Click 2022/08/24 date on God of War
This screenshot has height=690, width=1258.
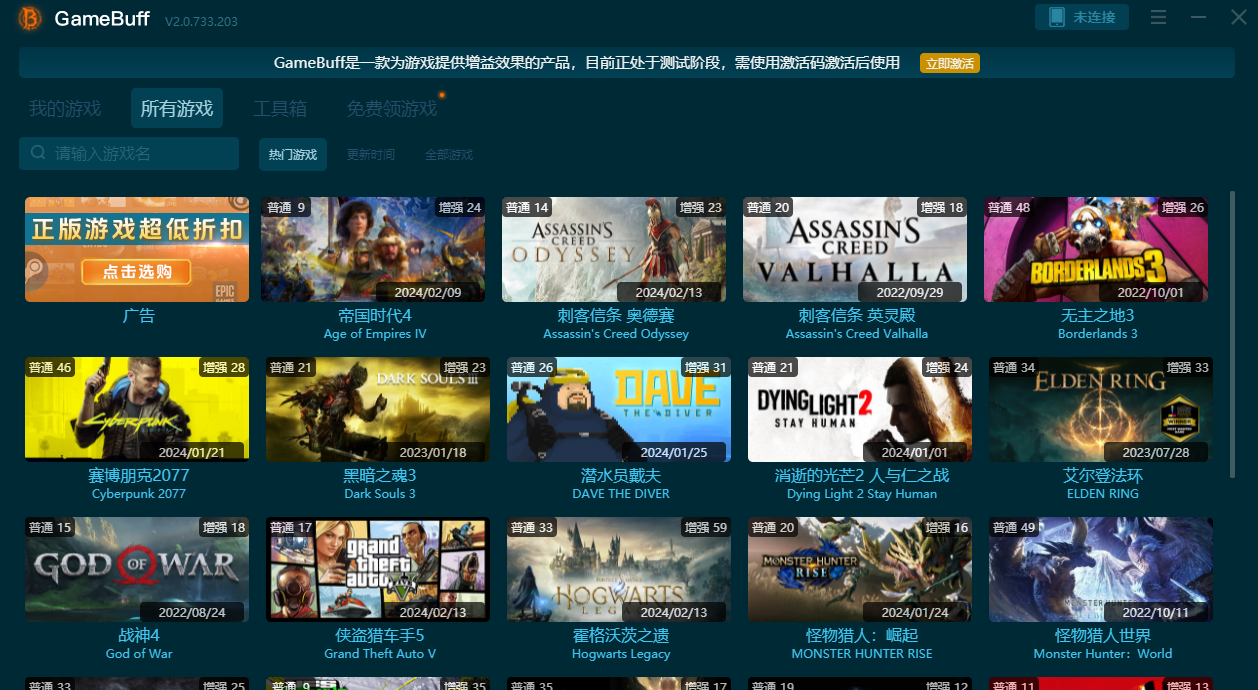tap(191, 612)
